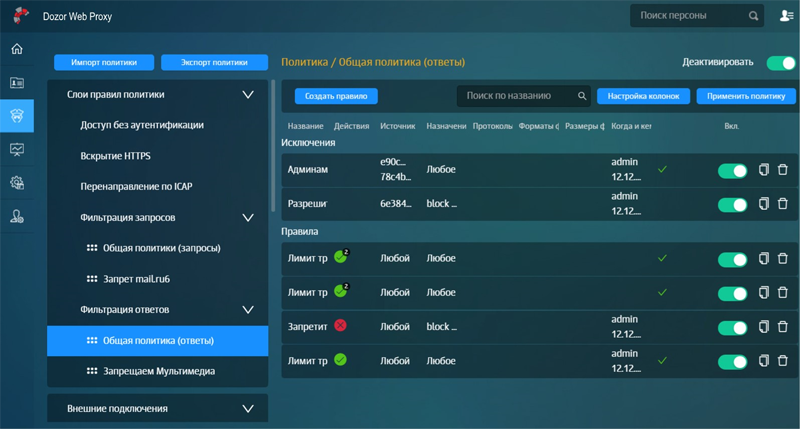Click the green allow icon of the admin Лимит тр rule
The height and width of the screenshot is (429, 800).
340,360
